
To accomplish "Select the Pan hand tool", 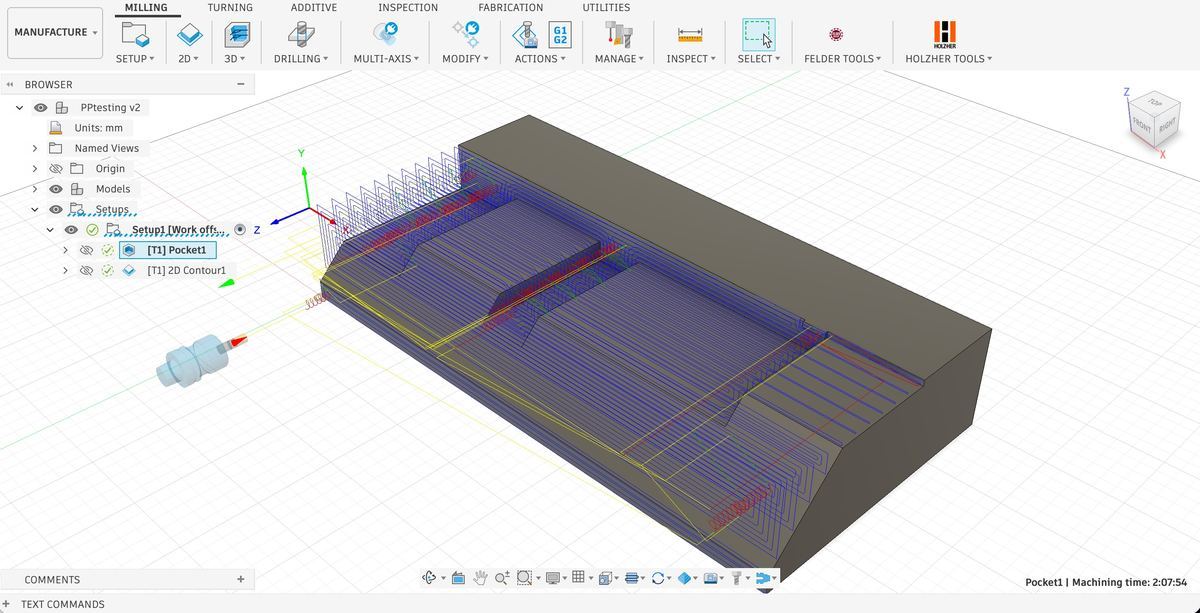I will pos(480,577).
